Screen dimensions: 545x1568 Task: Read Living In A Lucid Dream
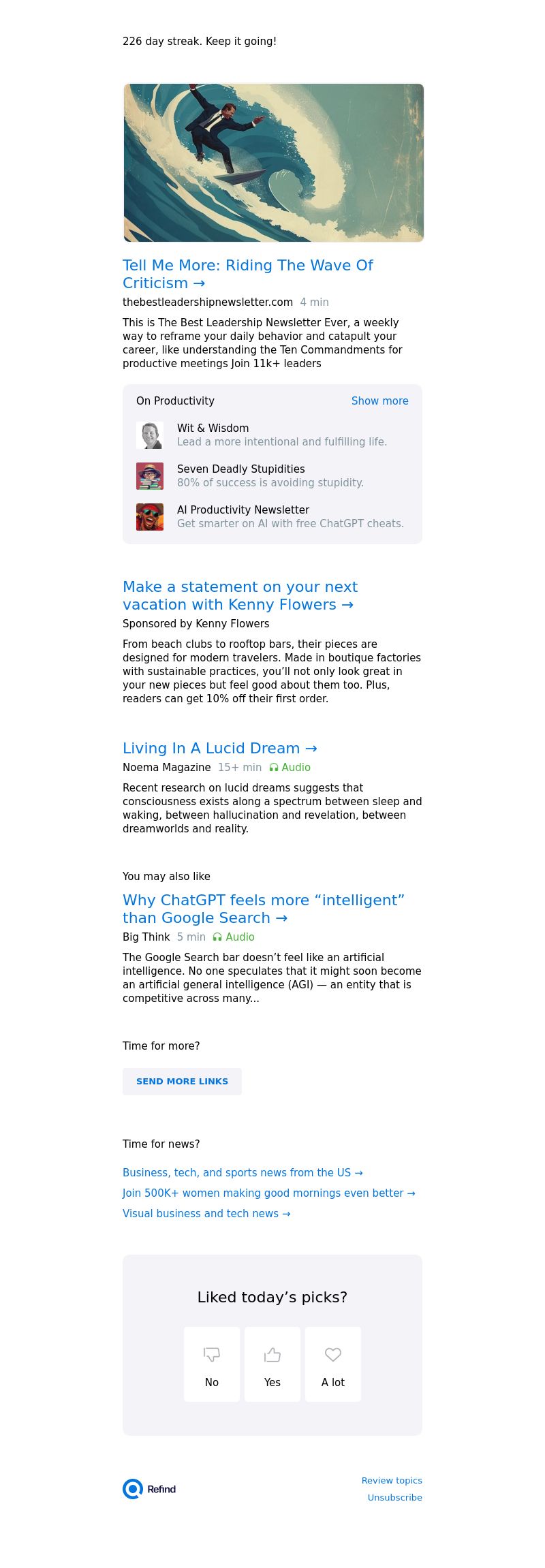[x=219, y=748]
